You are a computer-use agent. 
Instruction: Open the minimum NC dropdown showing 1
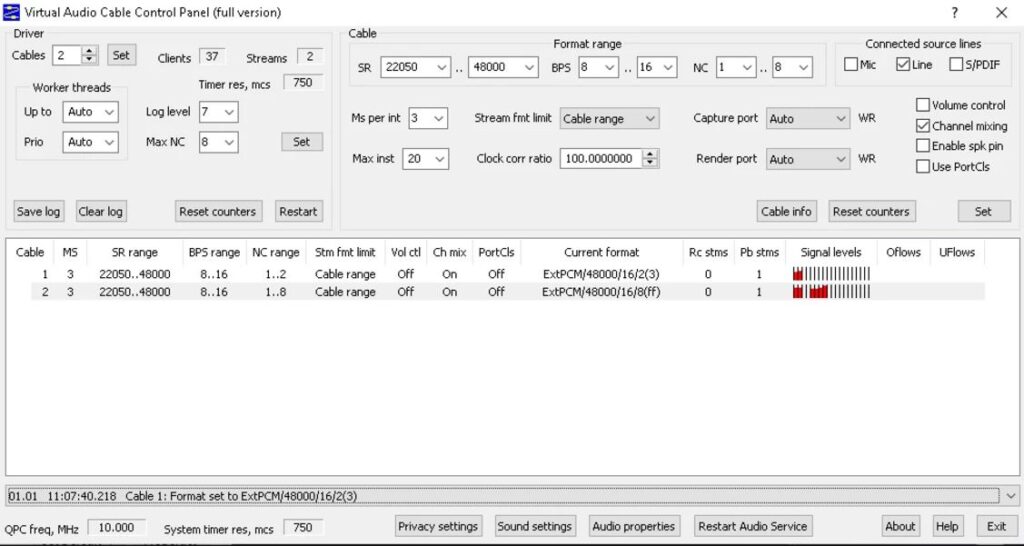click(x=736, y=67)
